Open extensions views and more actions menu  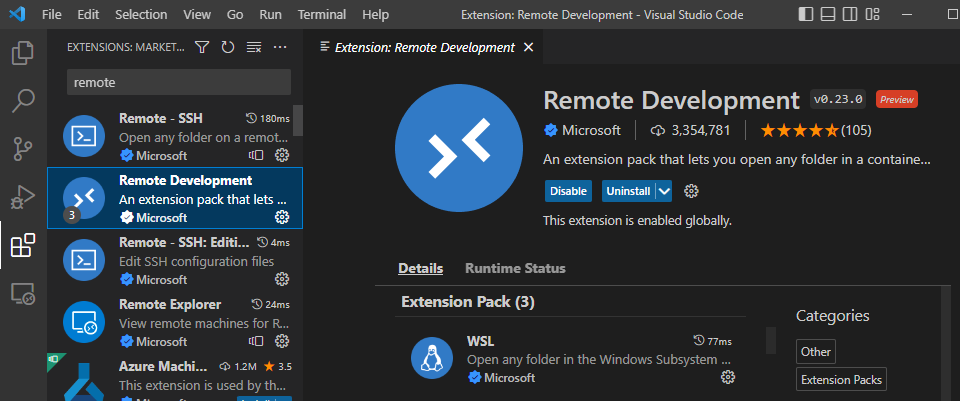pyautogui.click(x=280, y=47)
